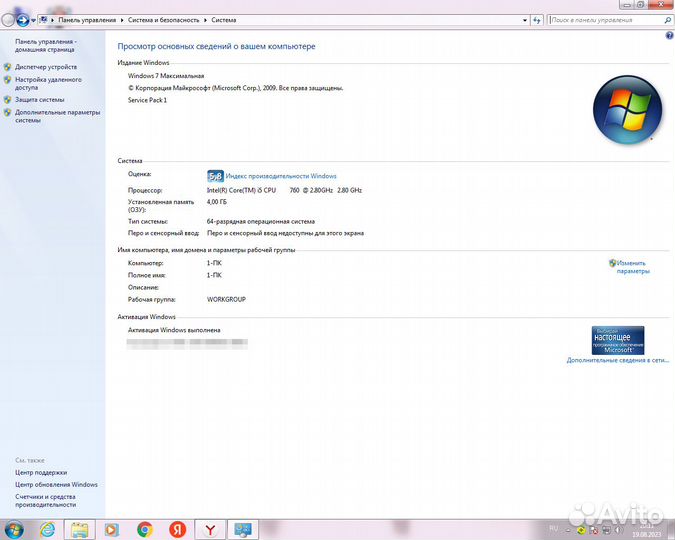Click shield icon beside Диспетчер устройств
The image size is (675, 540).
tap(7, 67)
